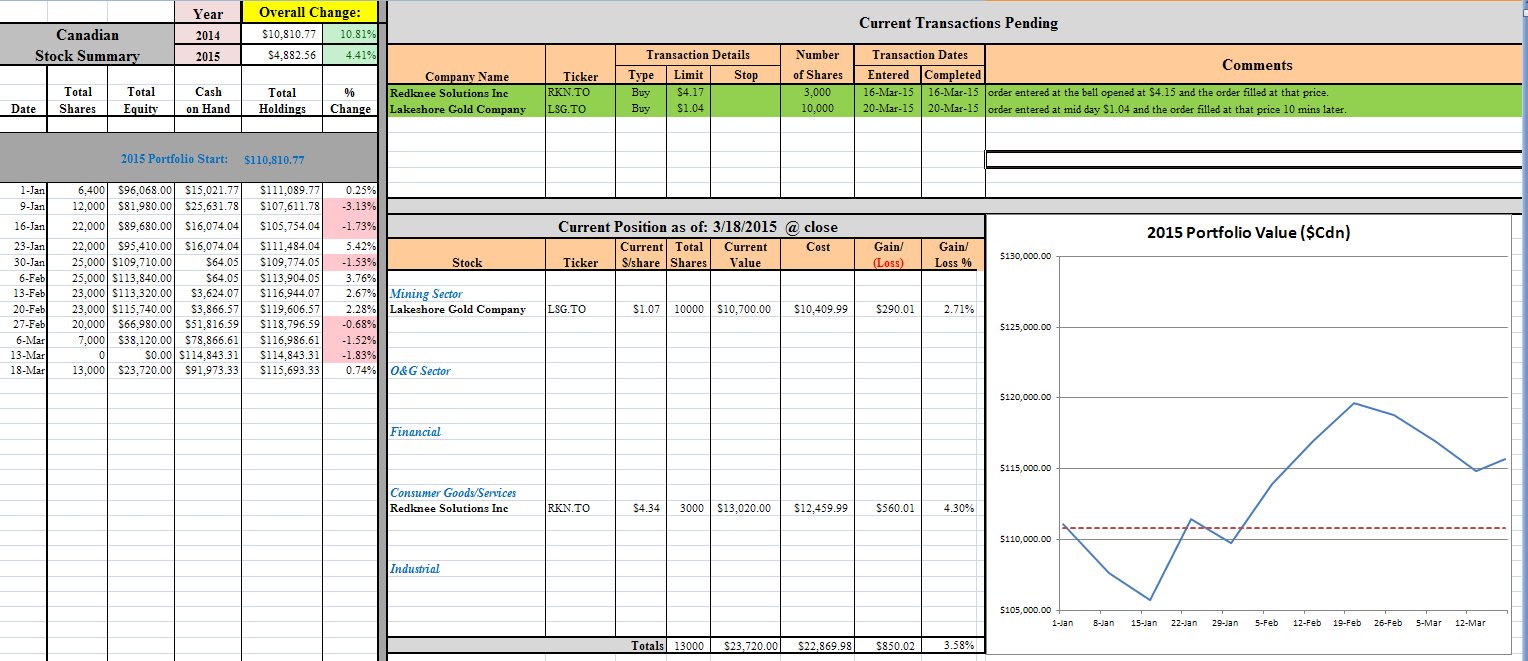Image resolution: width=1528 pixels, height=661 pixels.
Task: Click the empty outlined comment cell
Action: click(x=1256, y=160)
